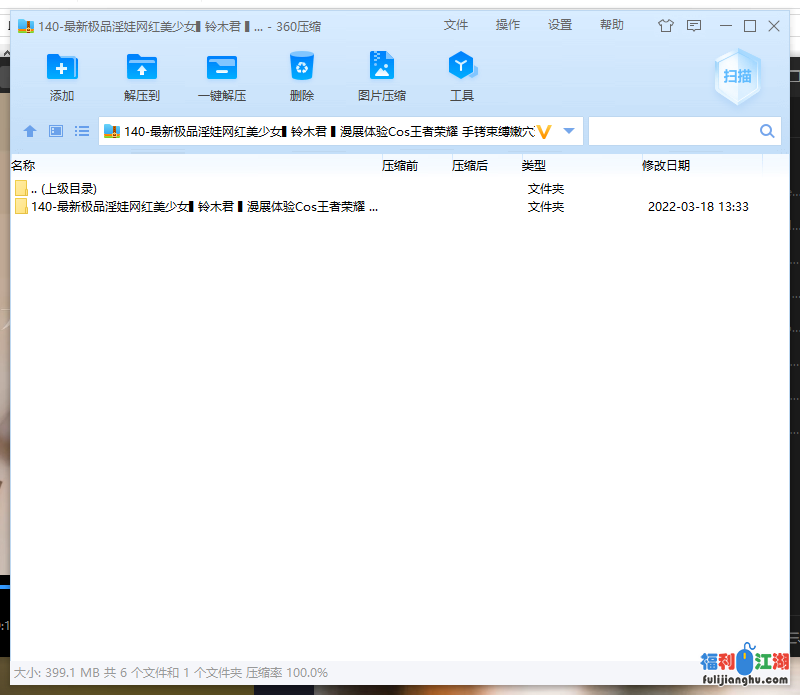The image size is (800, 695).
Task: Switch to the detailed list view mode
Action: click(82, 131)
